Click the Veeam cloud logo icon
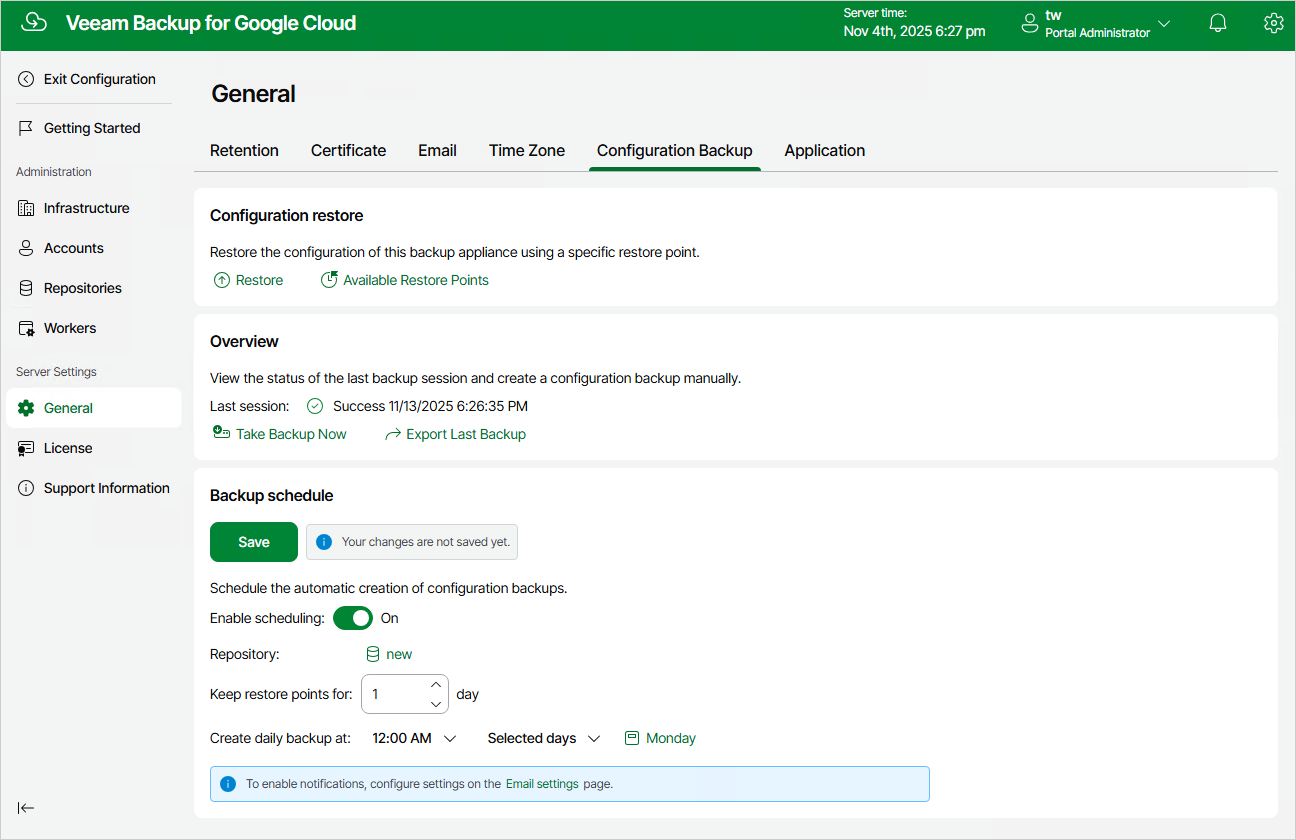The image size is (1296, 840). click(x=34, y=22)
